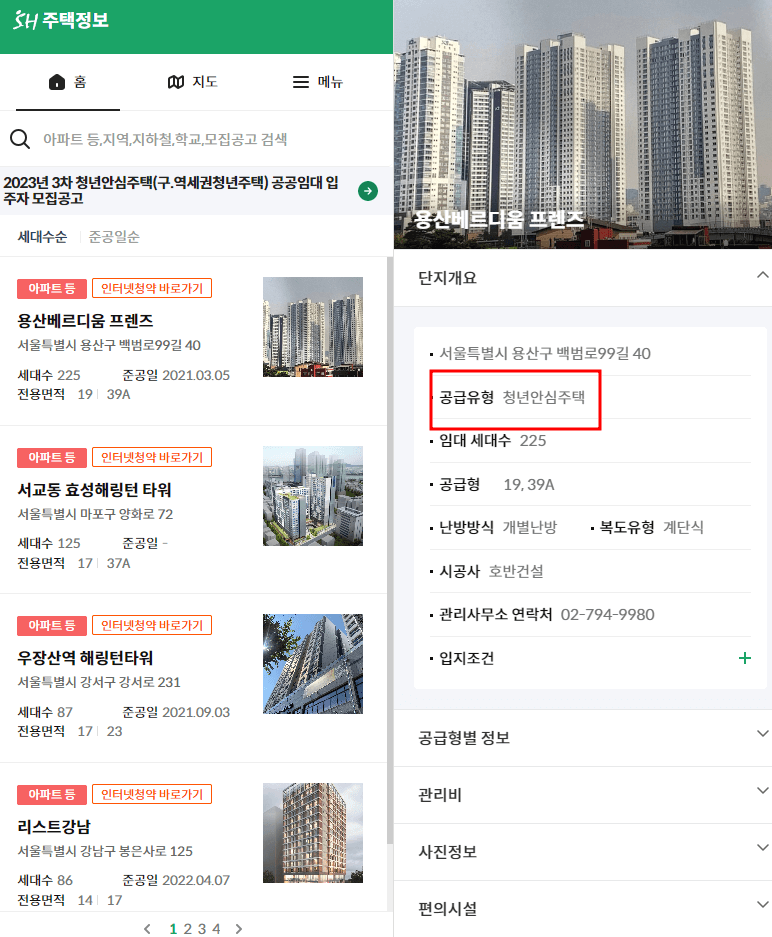
Task: Open the 메뉴 tab
Action: coord(317,82)
